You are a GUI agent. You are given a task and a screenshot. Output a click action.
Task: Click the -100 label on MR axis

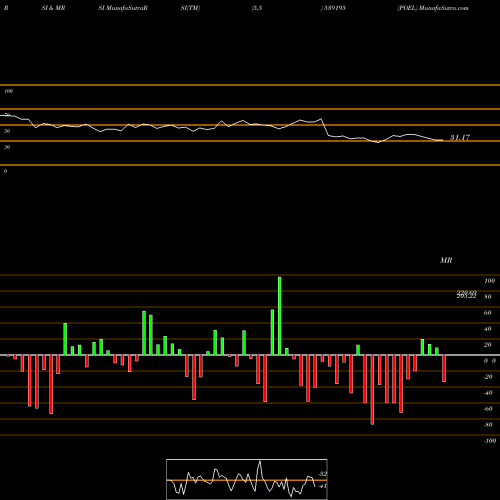pos(490,441)
